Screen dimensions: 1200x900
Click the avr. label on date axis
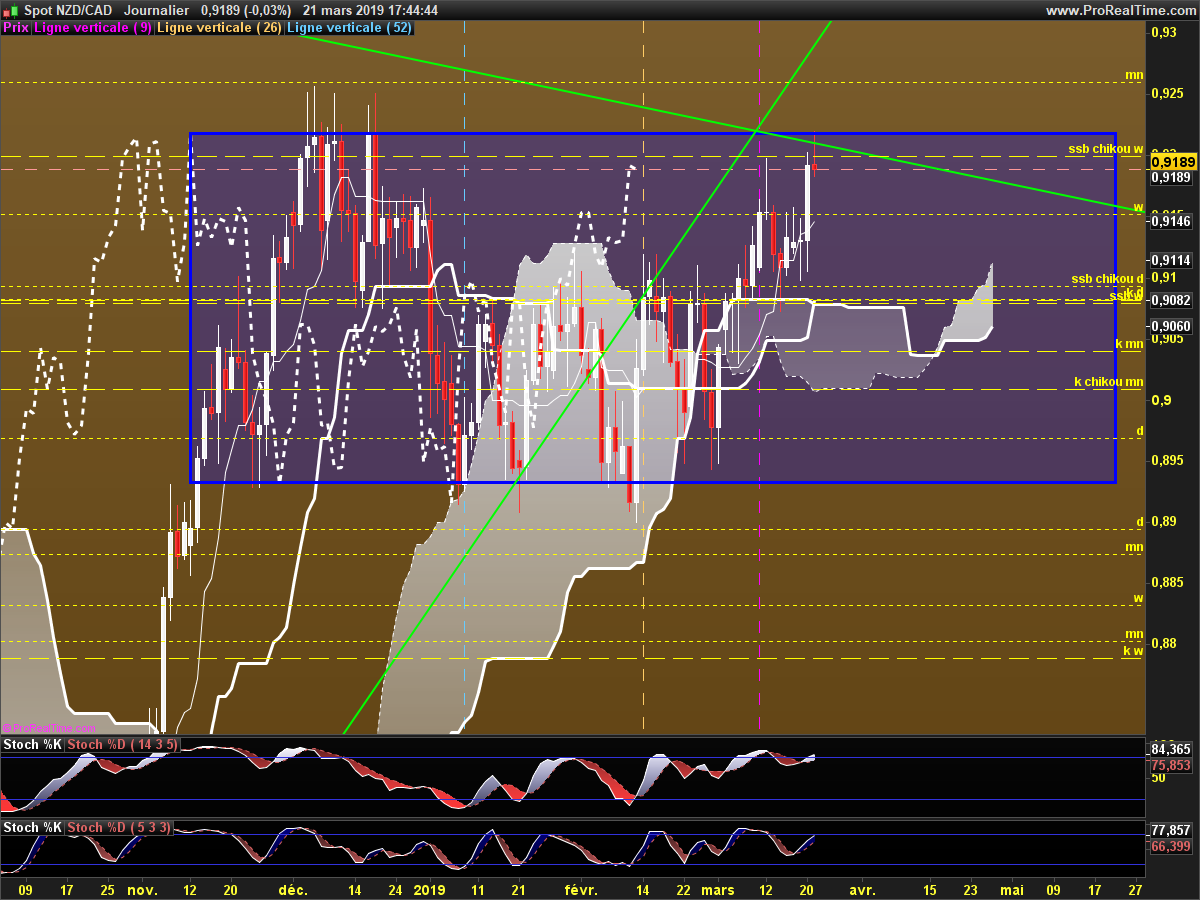coord(862,889)
